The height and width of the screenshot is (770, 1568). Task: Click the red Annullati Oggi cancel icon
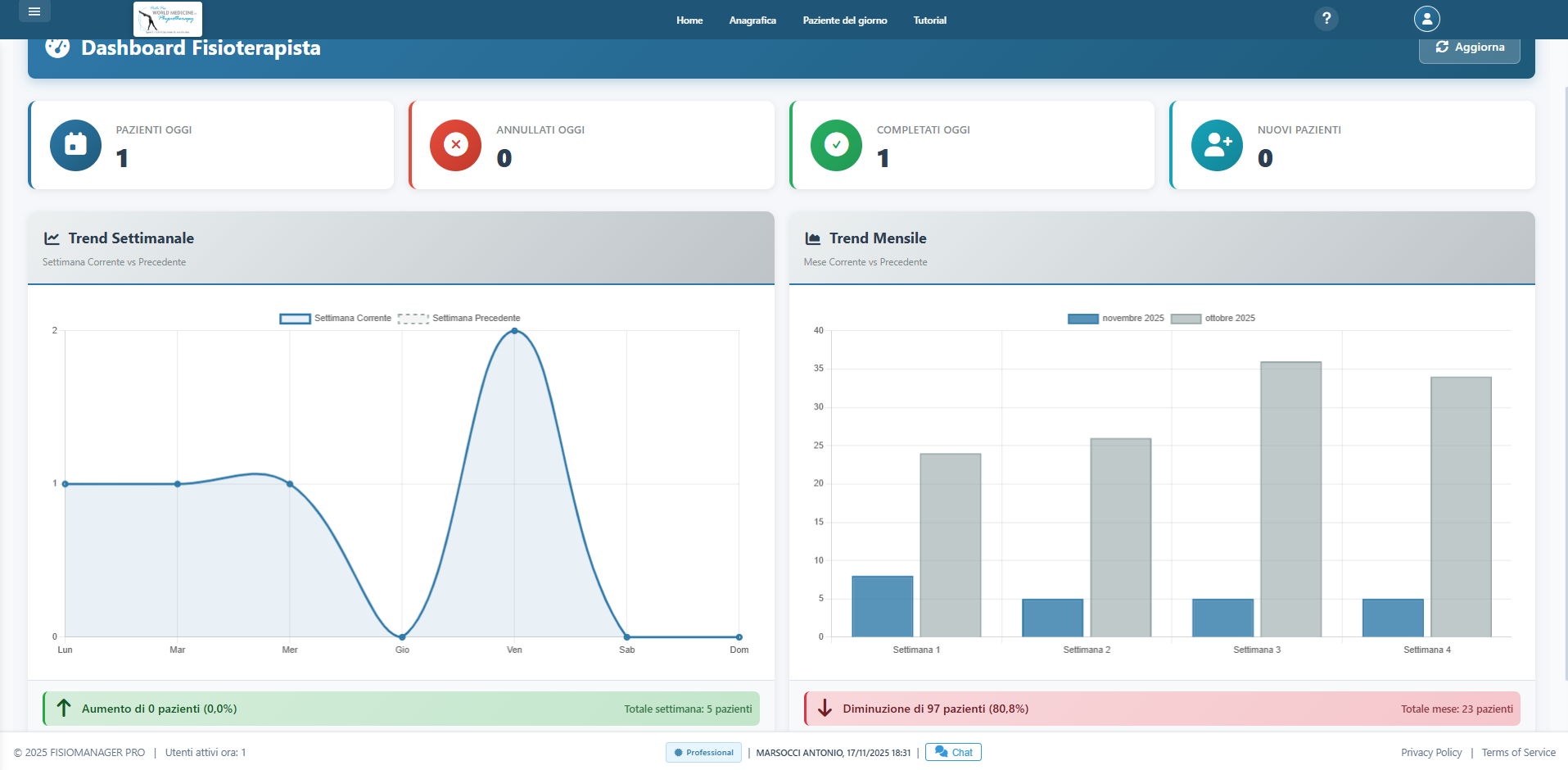[x=455, y=145]
